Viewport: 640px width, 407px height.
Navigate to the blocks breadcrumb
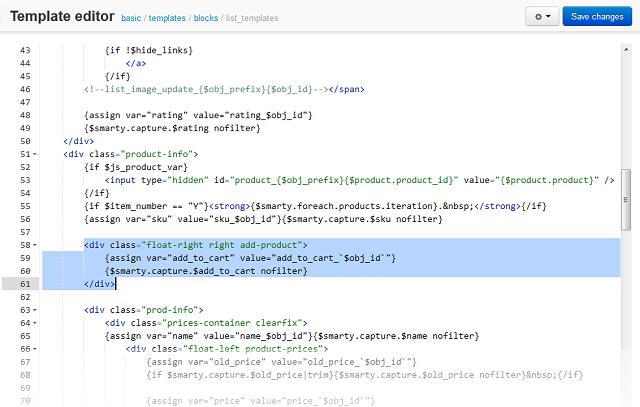pyautogui.click(x=206, y=18)
